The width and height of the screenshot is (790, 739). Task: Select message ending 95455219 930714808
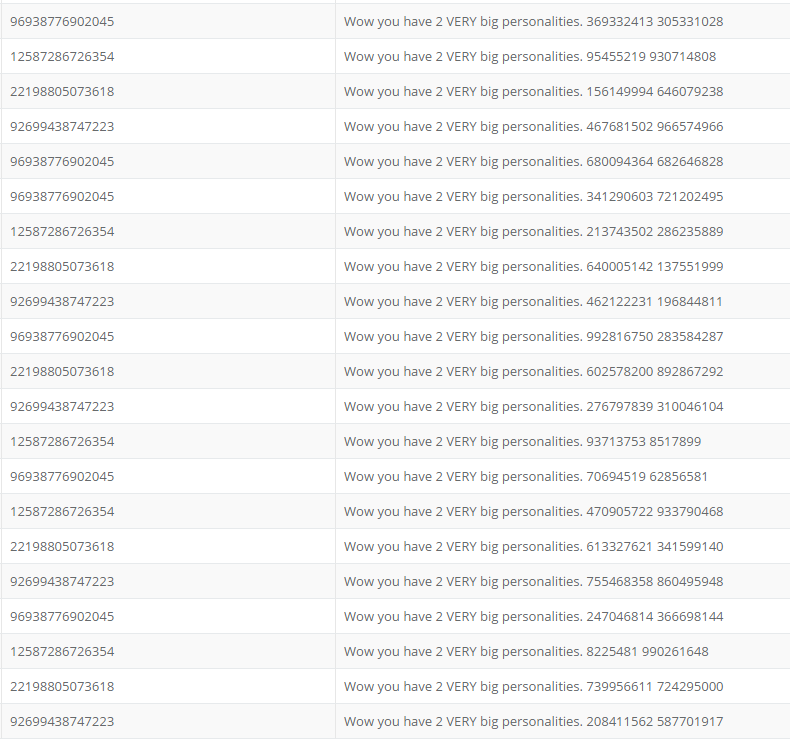[x=530, y=57]
